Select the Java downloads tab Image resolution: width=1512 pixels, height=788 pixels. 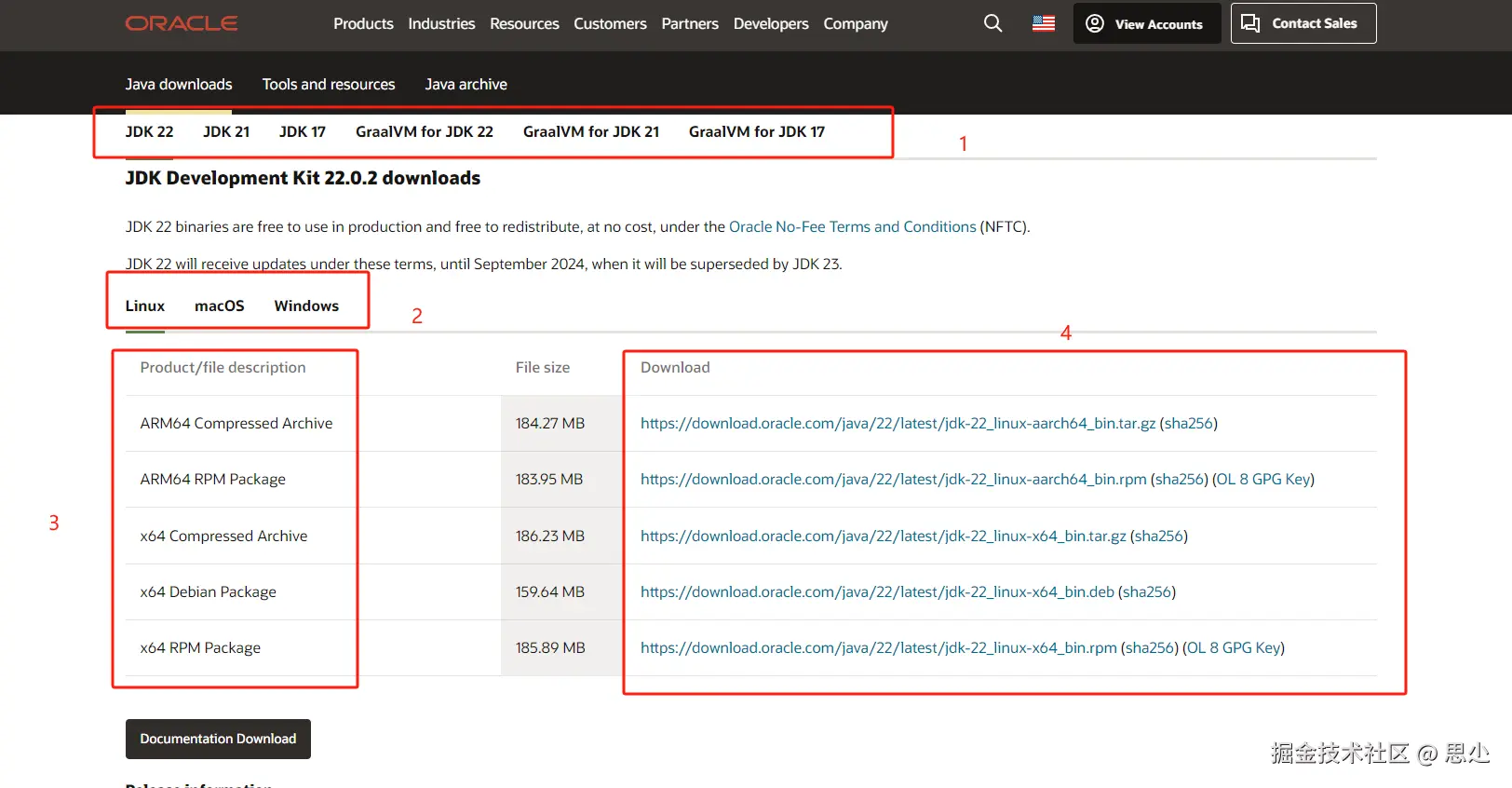click(179, 84)
